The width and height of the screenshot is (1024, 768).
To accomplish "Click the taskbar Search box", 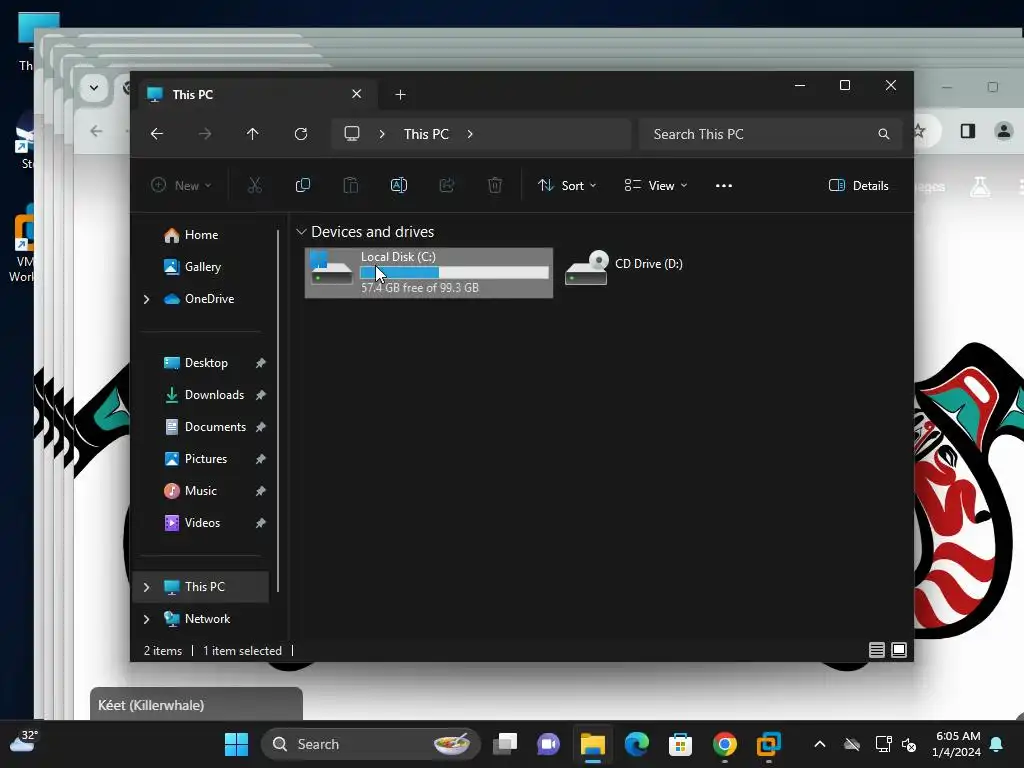I will (x=371, y=744).
